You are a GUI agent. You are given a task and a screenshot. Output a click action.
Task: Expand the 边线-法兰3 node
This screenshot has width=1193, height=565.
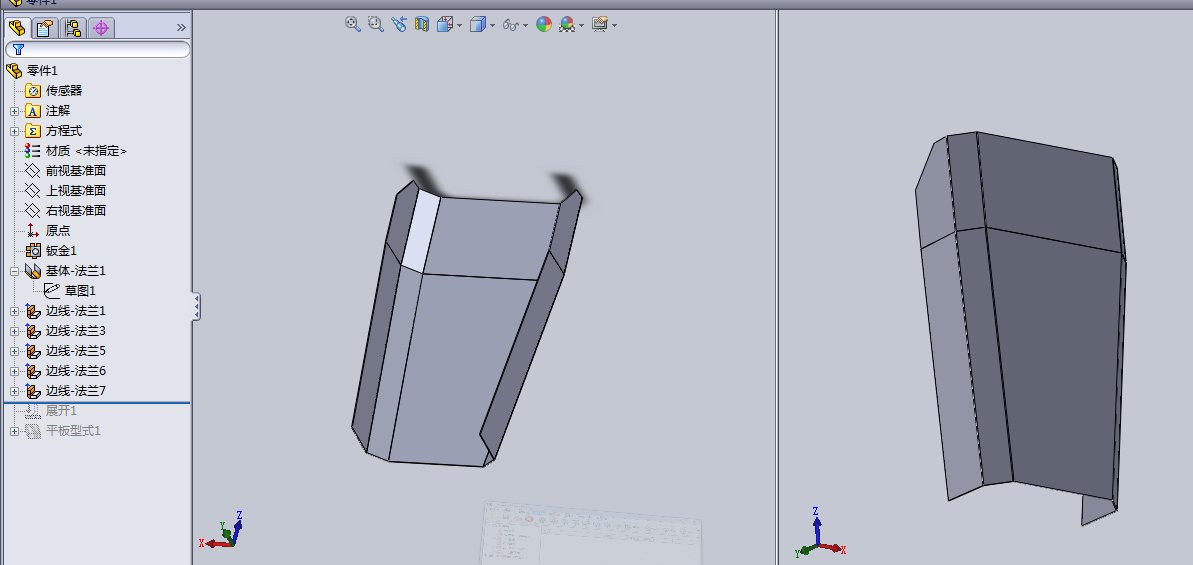coord(14,331)
